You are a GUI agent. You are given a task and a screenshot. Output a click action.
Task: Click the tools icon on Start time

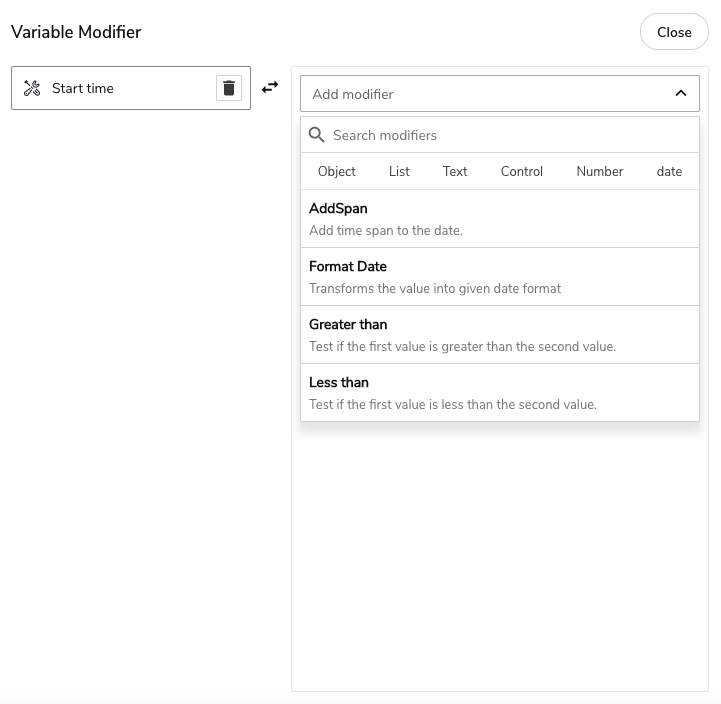coord(32,88)
